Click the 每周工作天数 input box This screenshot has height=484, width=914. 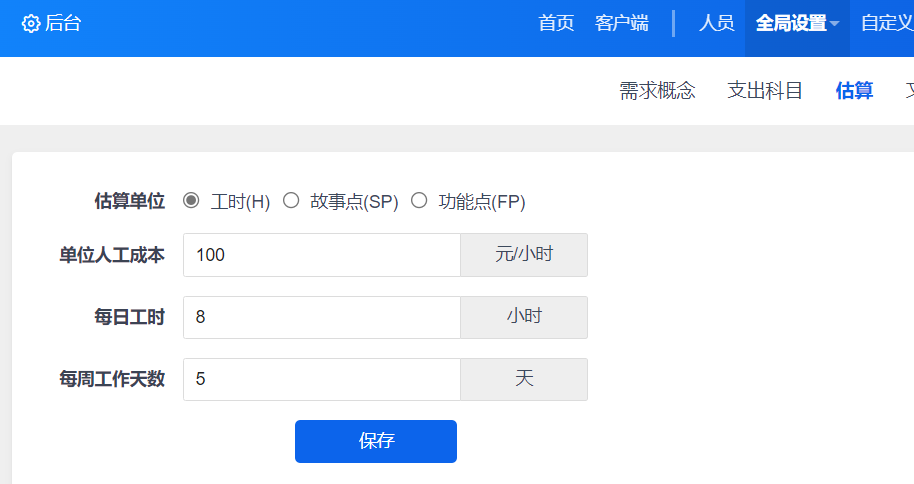pyautogui.click(x=321, y=379)
